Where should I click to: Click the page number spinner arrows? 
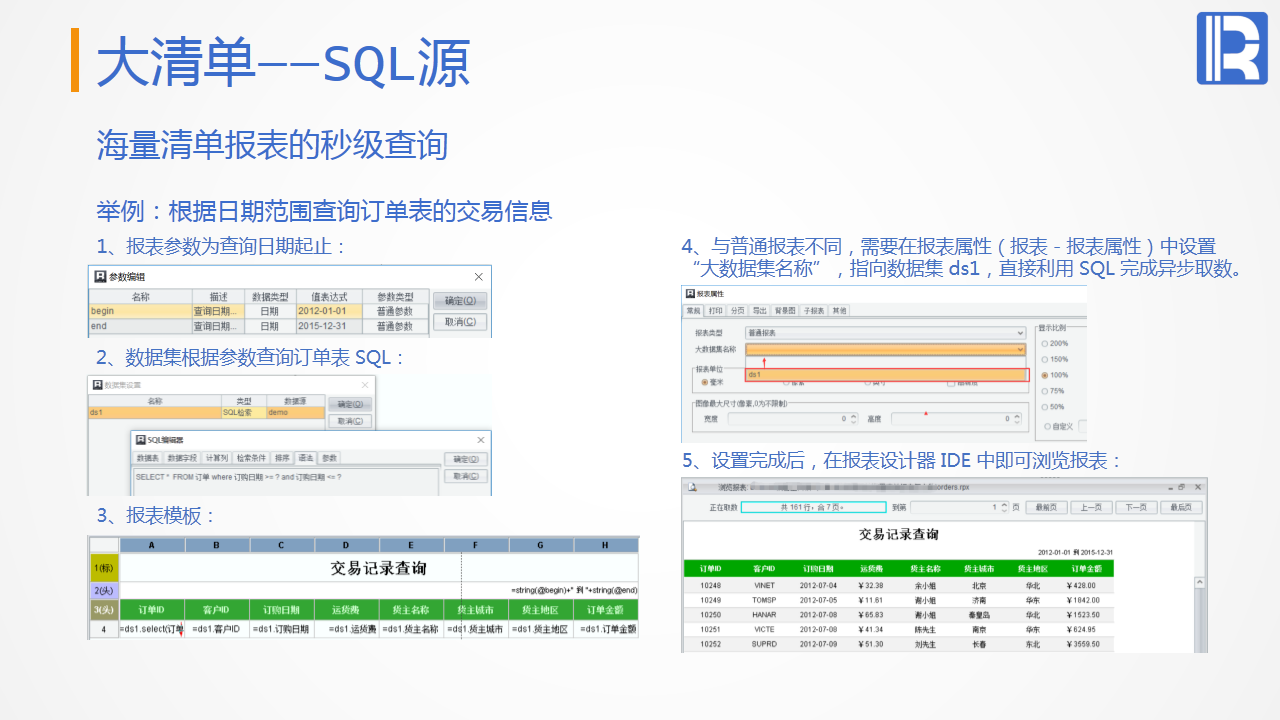tap(1004, 508)
